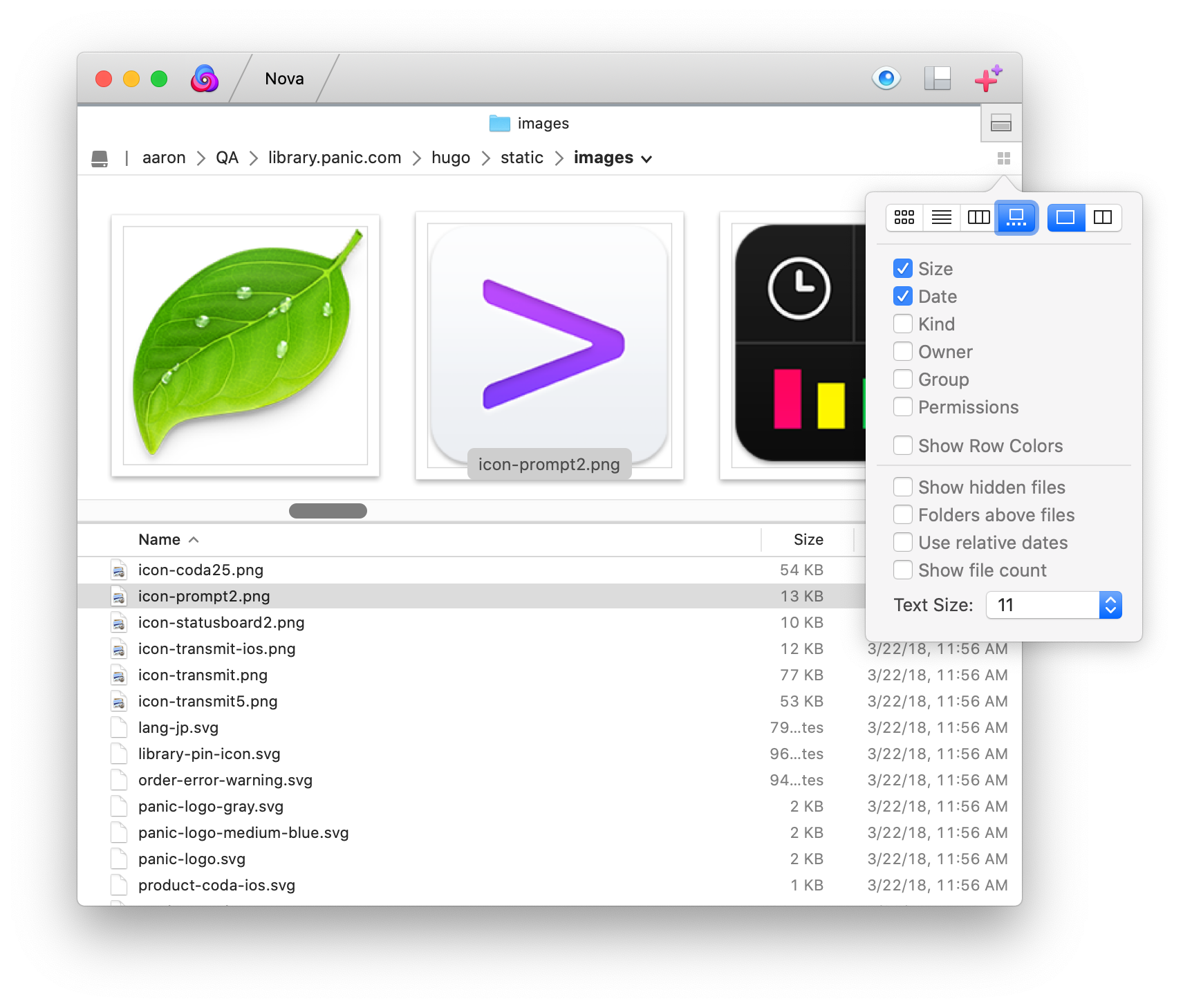
Task: Select the Nova tab
Action: coord(284,79)
